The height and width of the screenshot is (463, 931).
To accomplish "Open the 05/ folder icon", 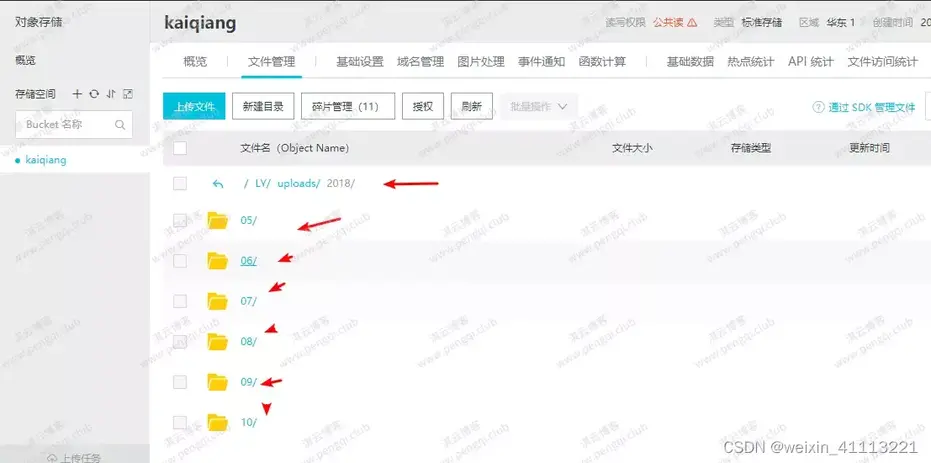I will (218, 220).
